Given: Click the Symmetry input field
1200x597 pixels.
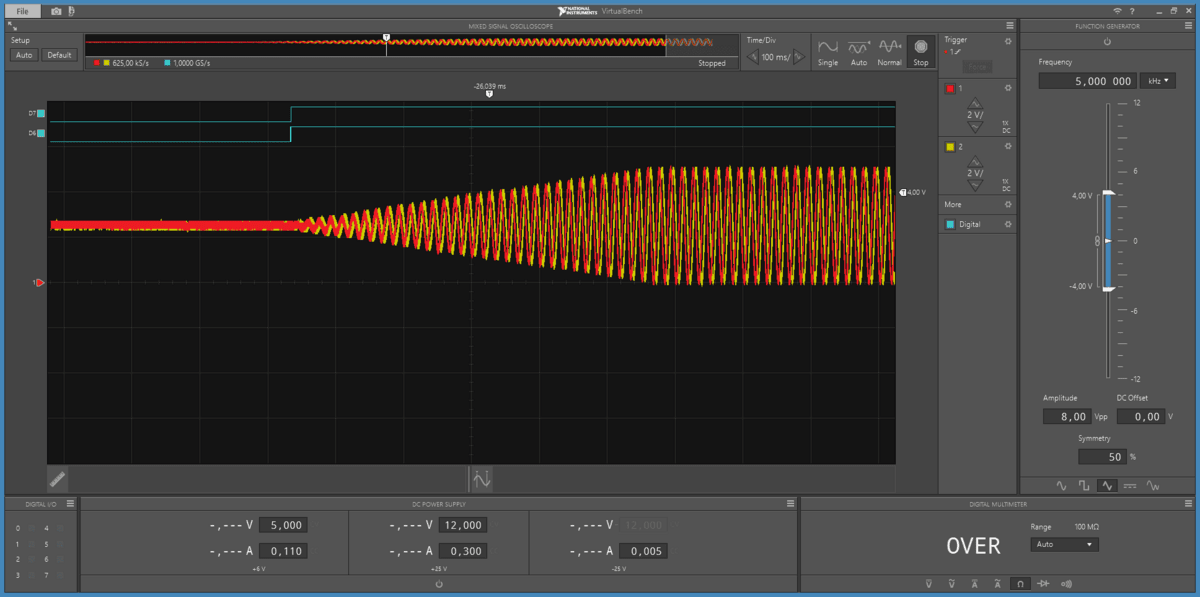Looking at the screenshot, I should tap(1102, 456).
